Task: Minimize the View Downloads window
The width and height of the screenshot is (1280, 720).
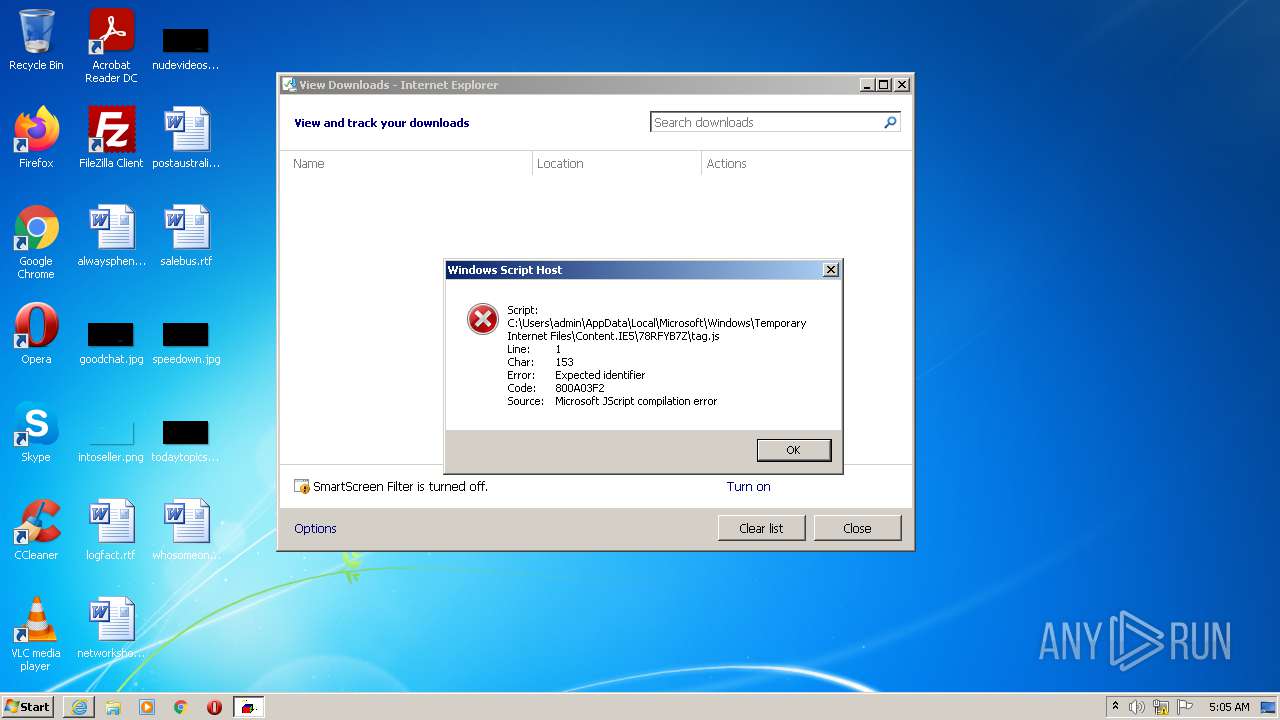Action: [867, 85]
